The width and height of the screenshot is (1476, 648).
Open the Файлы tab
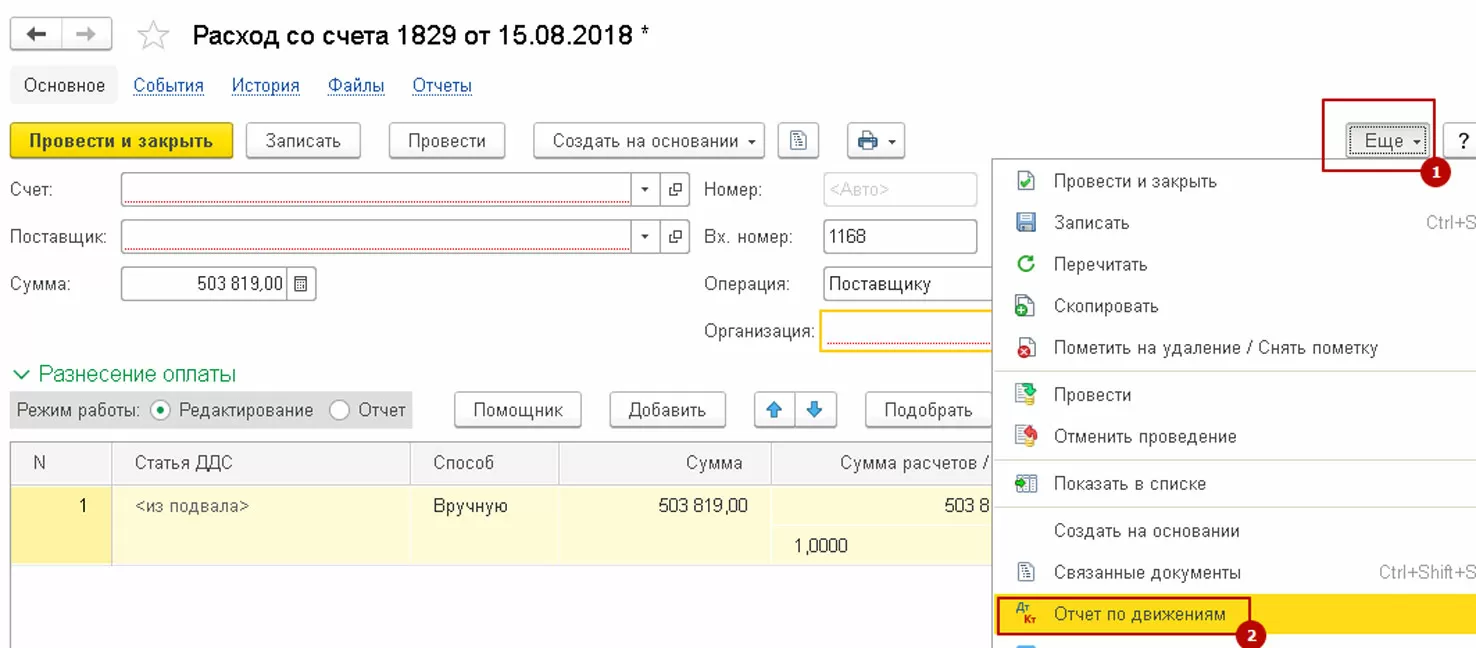356,86
